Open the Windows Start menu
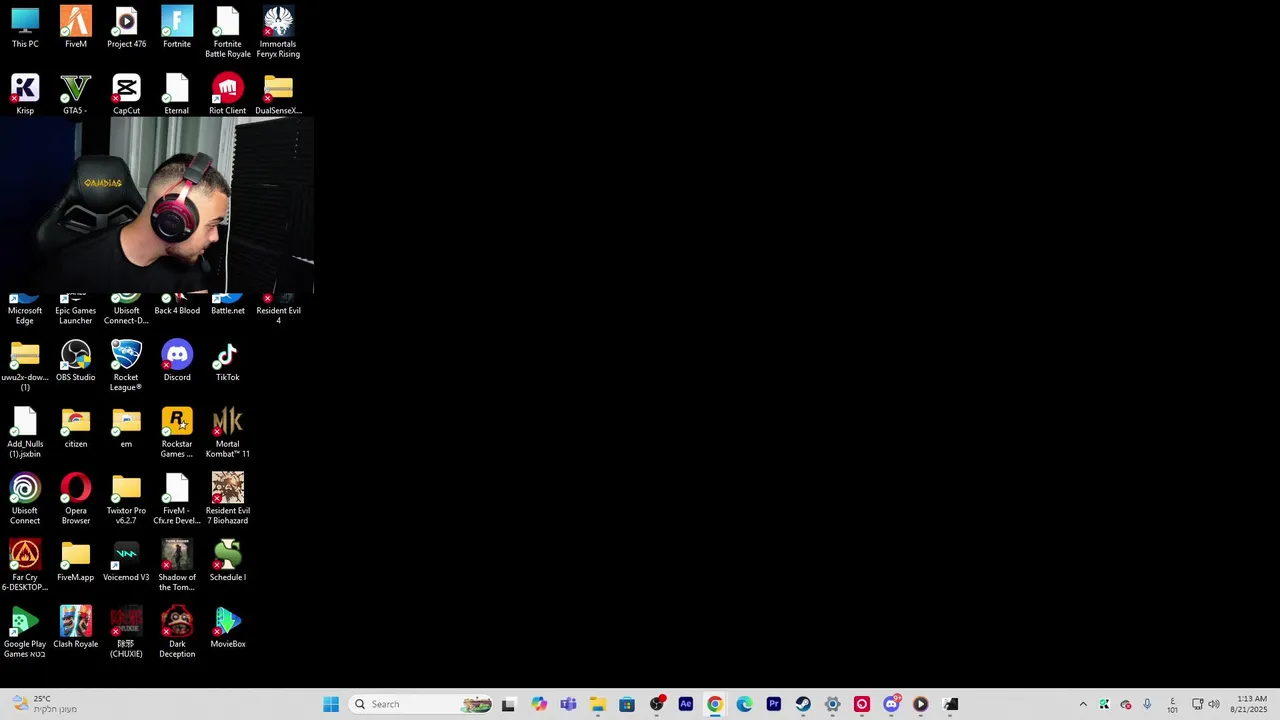The image size is (1280, 720). click(331, 704)
